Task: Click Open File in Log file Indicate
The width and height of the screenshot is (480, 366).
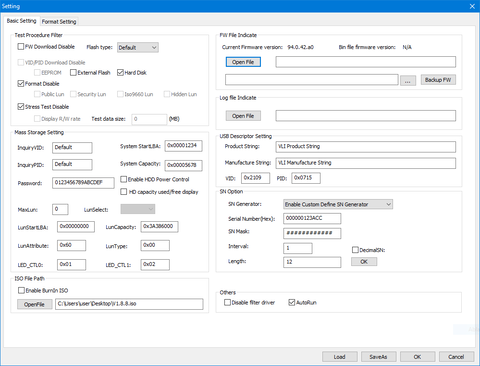Action: [243, 116]
